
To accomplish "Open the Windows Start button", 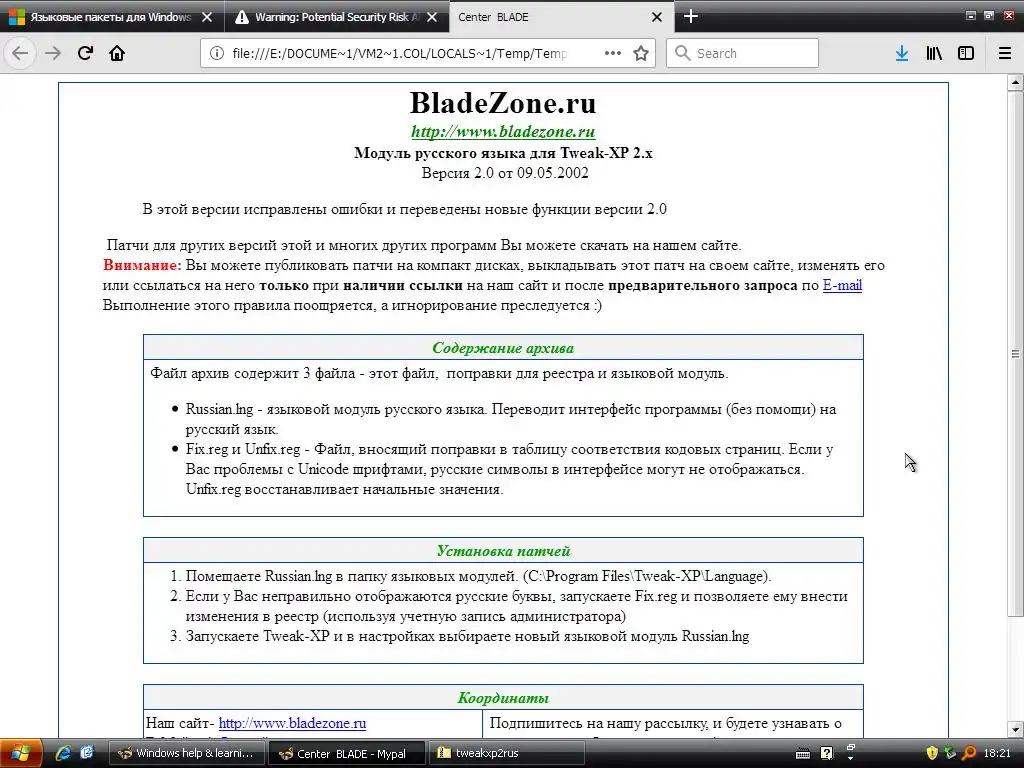I will coord(21,753).
